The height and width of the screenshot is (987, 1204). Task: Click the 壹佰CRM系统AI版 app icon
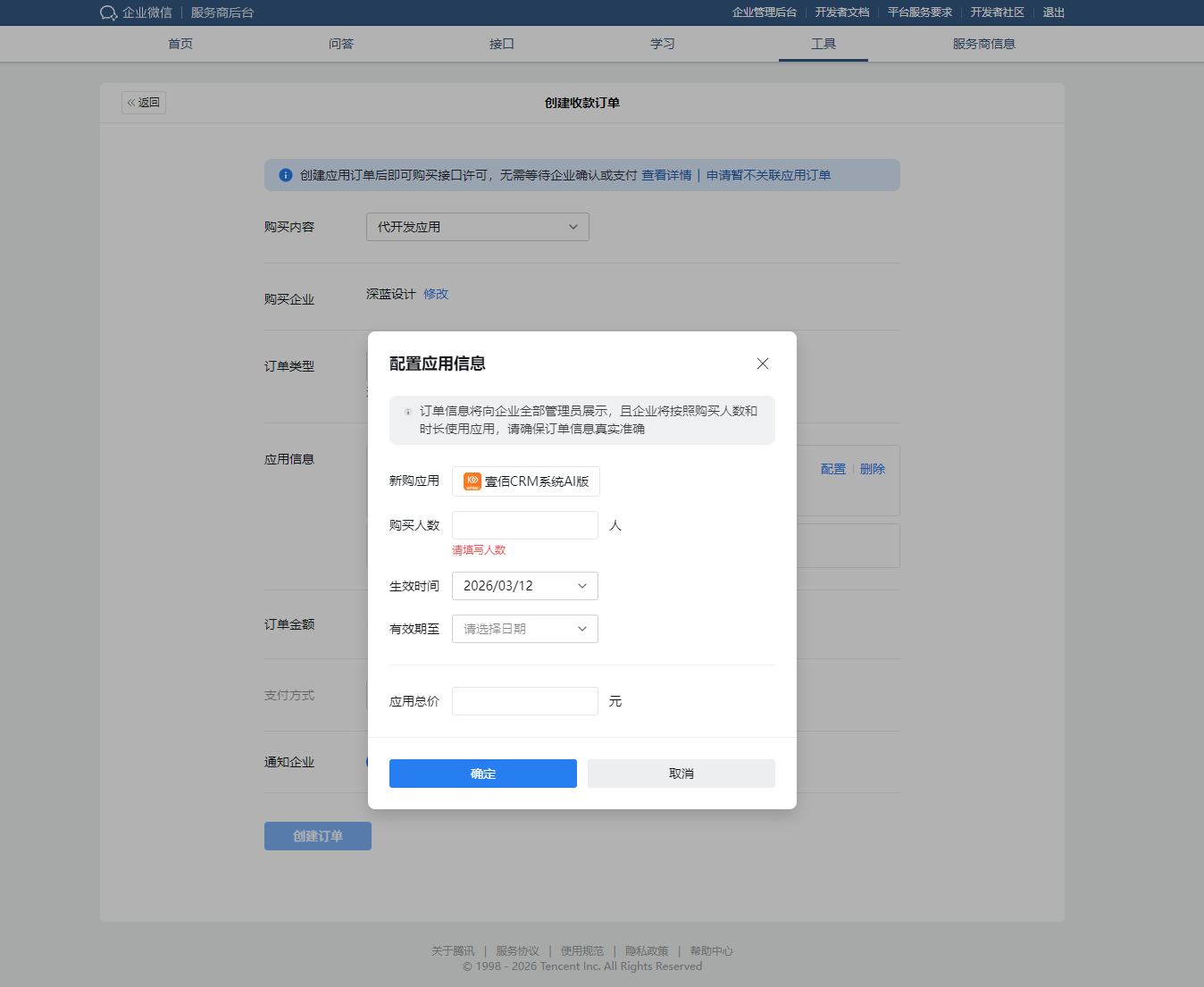point(472,481)
